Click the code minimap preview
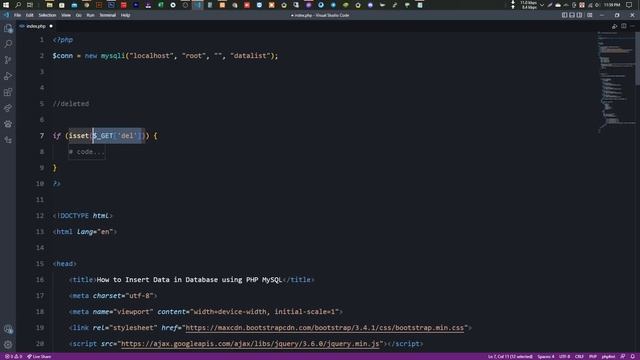The width and height of the screenshot is (640, 360). click(616, 82)
